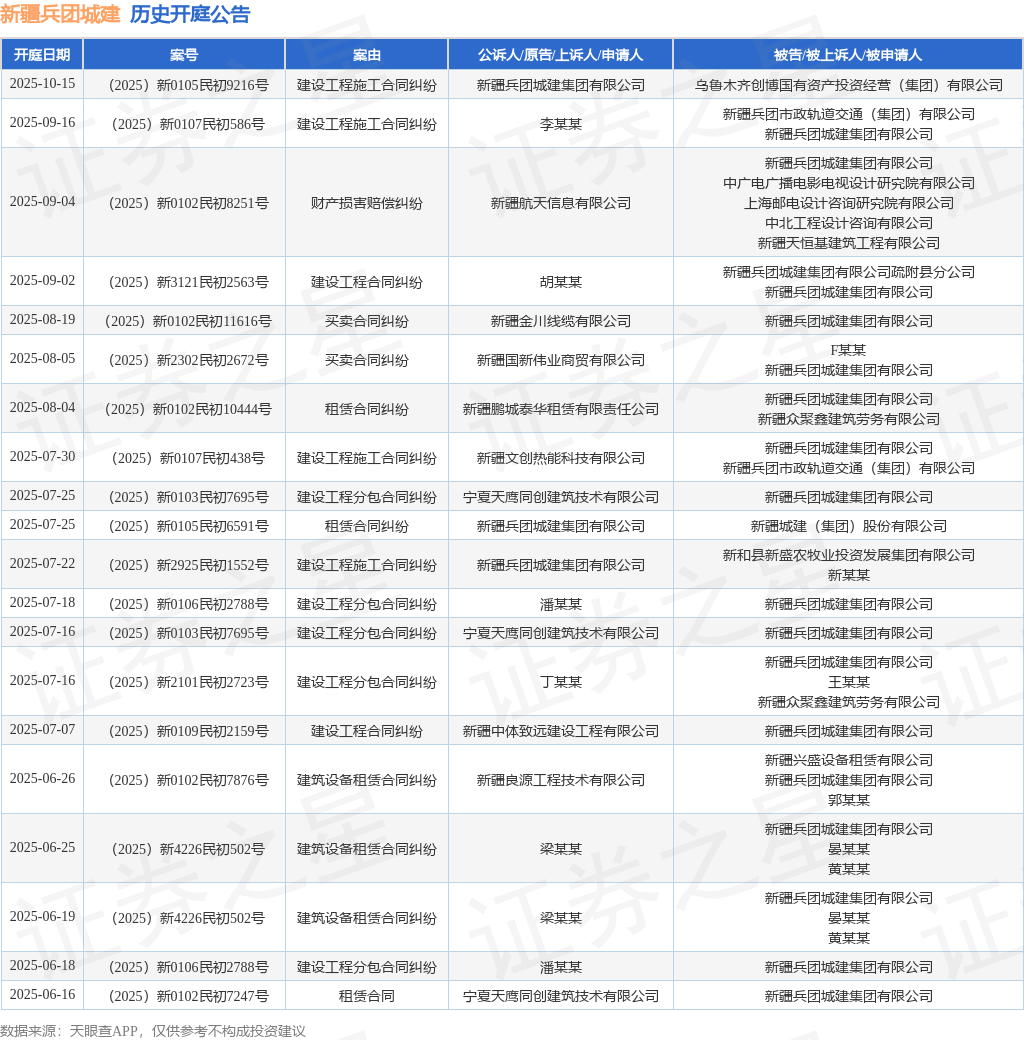Click date cell 2025-09-16
Screen dimensions: 1024x1040
click(x=42, y=123)
